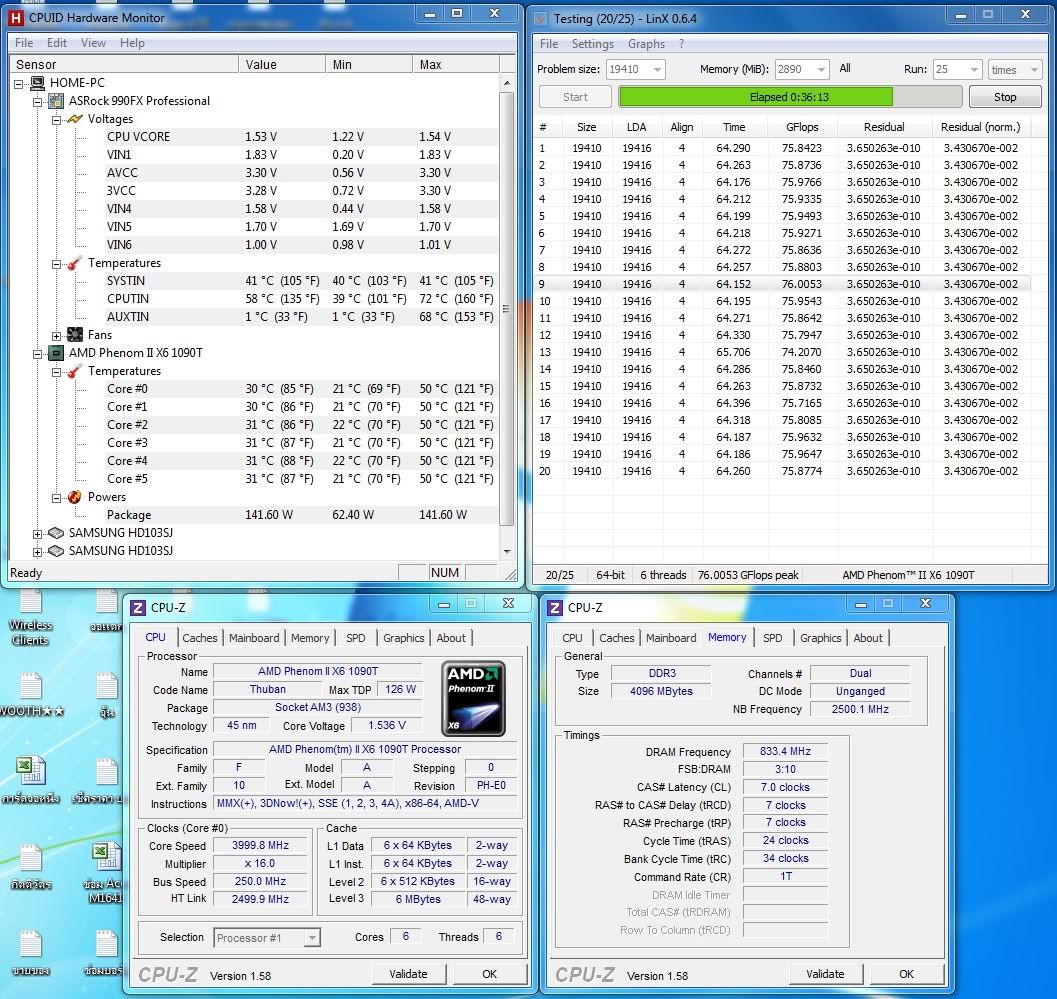The image size is (1057, 999).
Task: Click the Powers flame icon
Action: 75,497
